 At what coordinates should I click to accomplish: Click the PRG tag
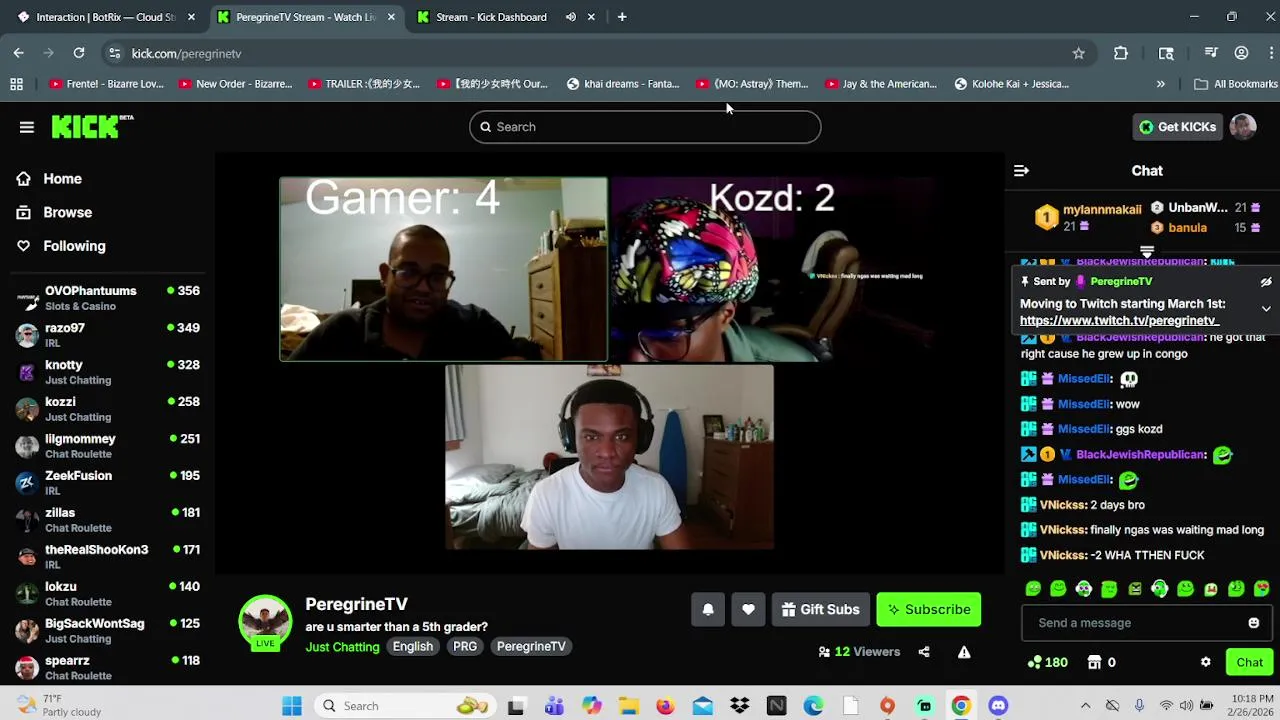[x=465, y=647]
